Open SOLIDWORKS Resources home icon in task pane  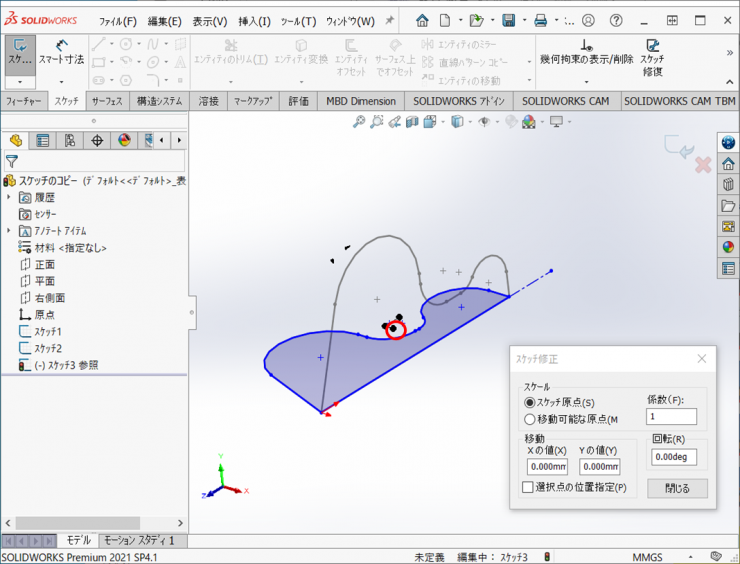(x=728, y=163)
